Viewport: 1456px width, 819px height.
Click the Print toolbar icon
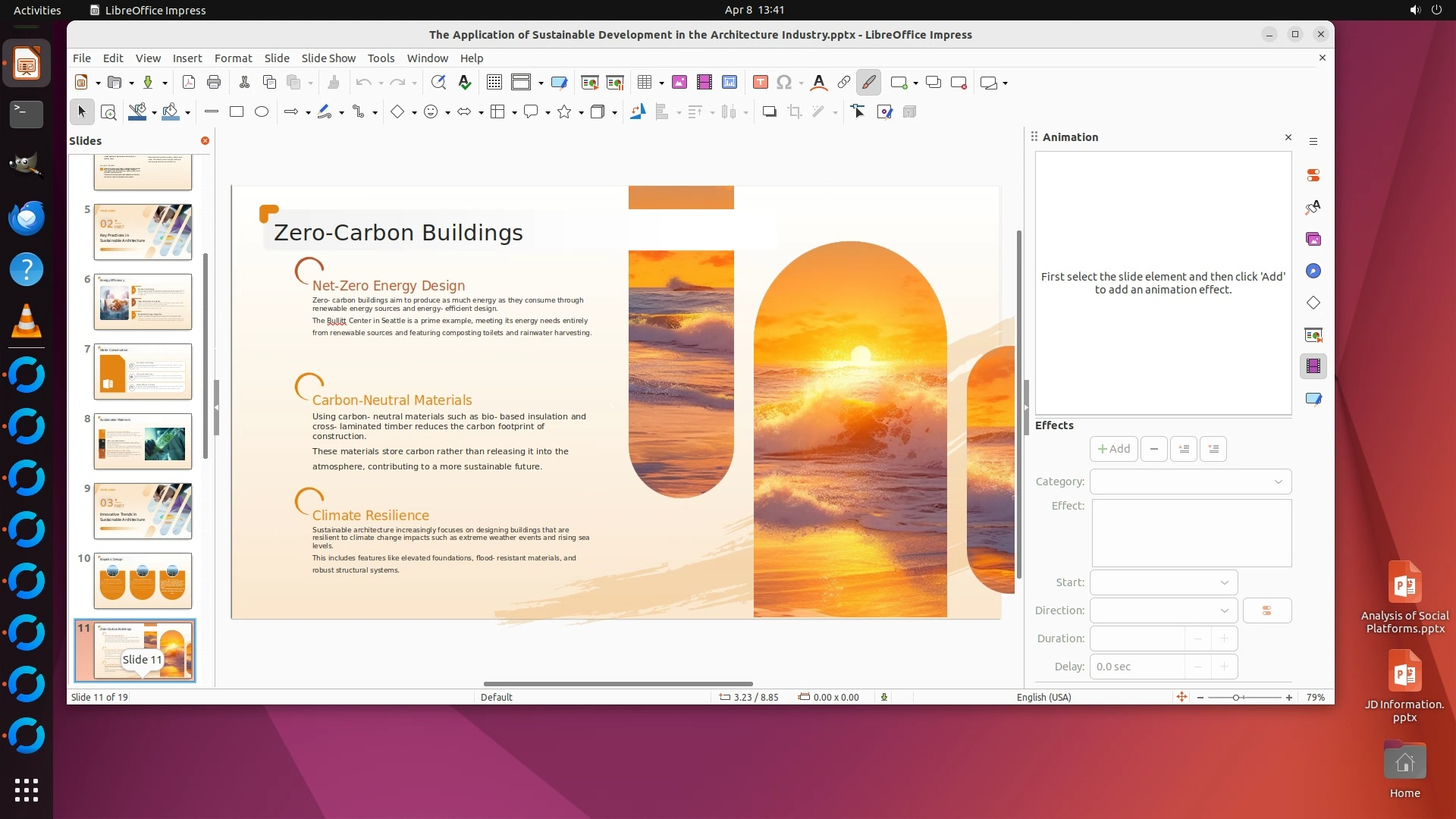[214, 83]
